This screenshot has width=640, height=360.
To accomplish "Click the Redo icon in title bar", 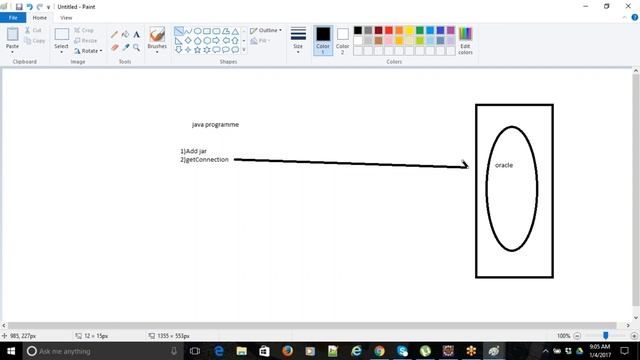I will 40,7.
